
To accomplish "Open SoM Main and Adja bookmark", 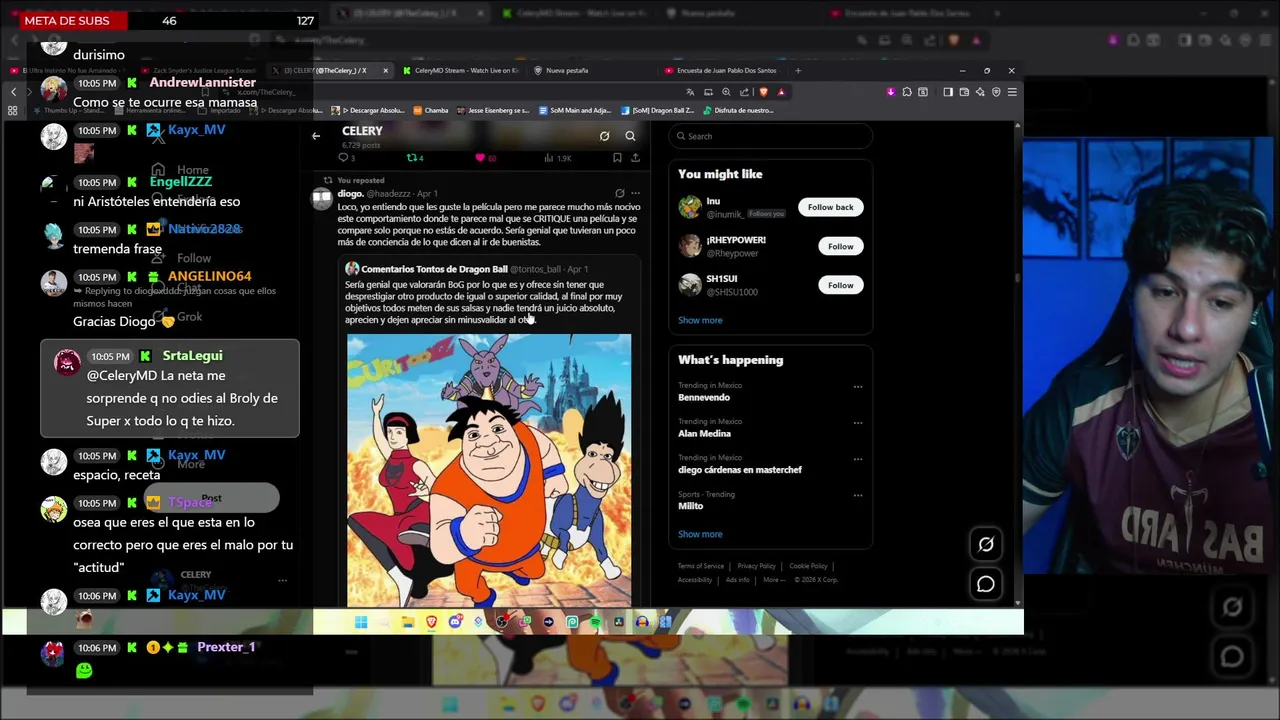I will (x=574, y=110).
